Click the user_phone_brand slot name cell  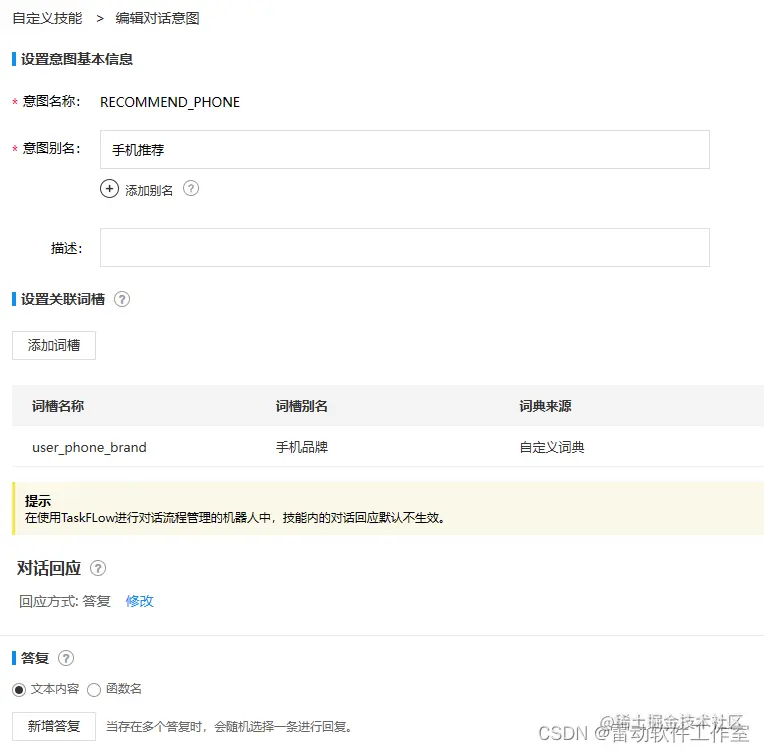click(89, 447)
